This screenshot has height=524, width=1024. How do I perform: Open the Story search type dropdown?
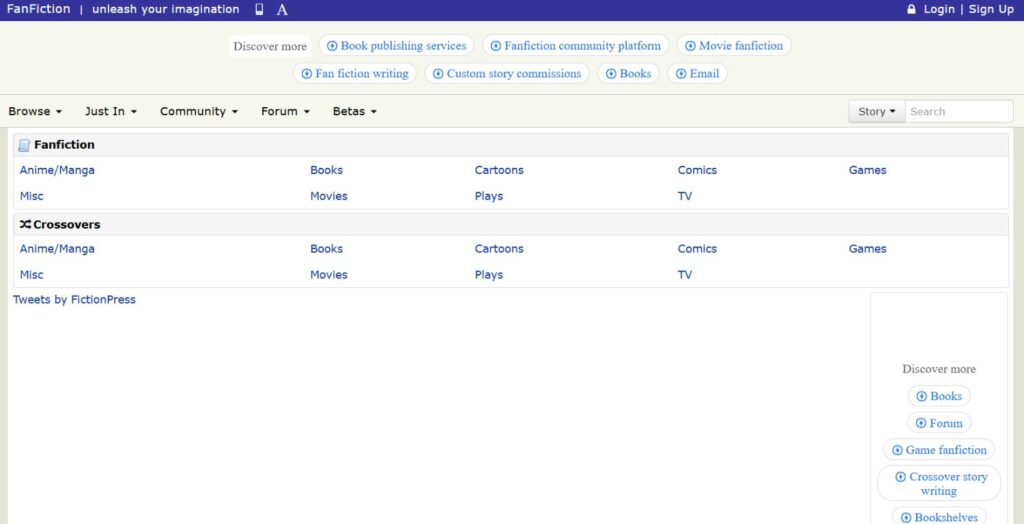click(876, 112)
